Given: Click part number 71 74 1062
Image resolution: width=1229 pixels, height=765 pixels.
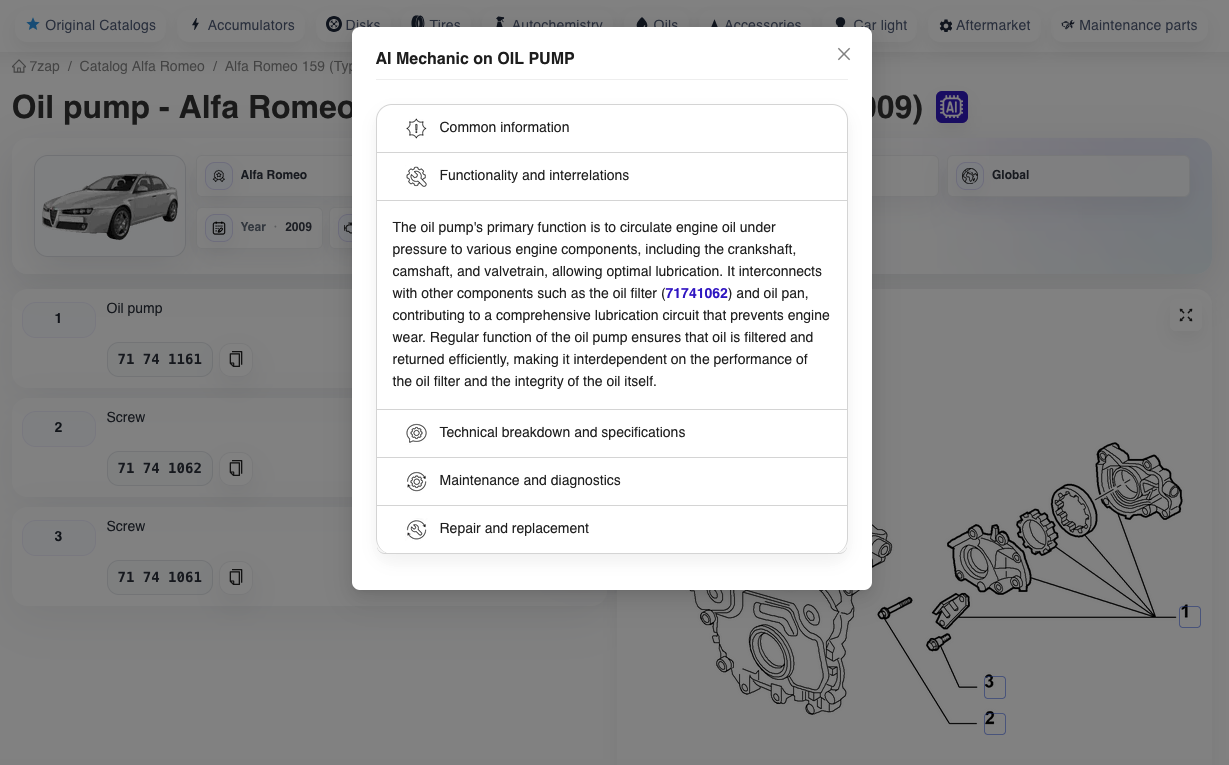Looking at the screenshot, I should [160, 468].
